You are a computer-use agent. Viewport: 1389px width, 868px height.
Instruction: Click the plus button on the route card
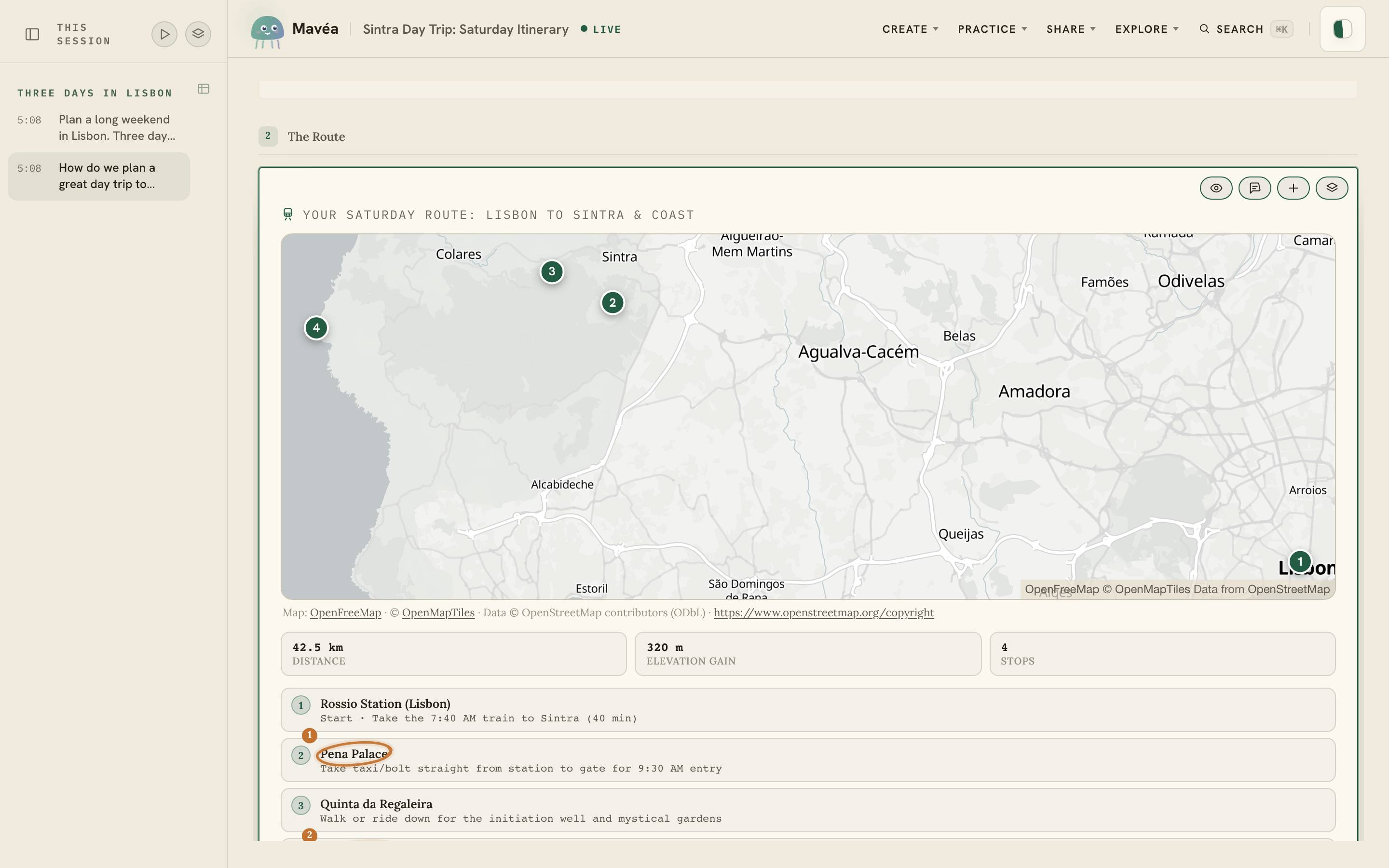pos(1293,188)
